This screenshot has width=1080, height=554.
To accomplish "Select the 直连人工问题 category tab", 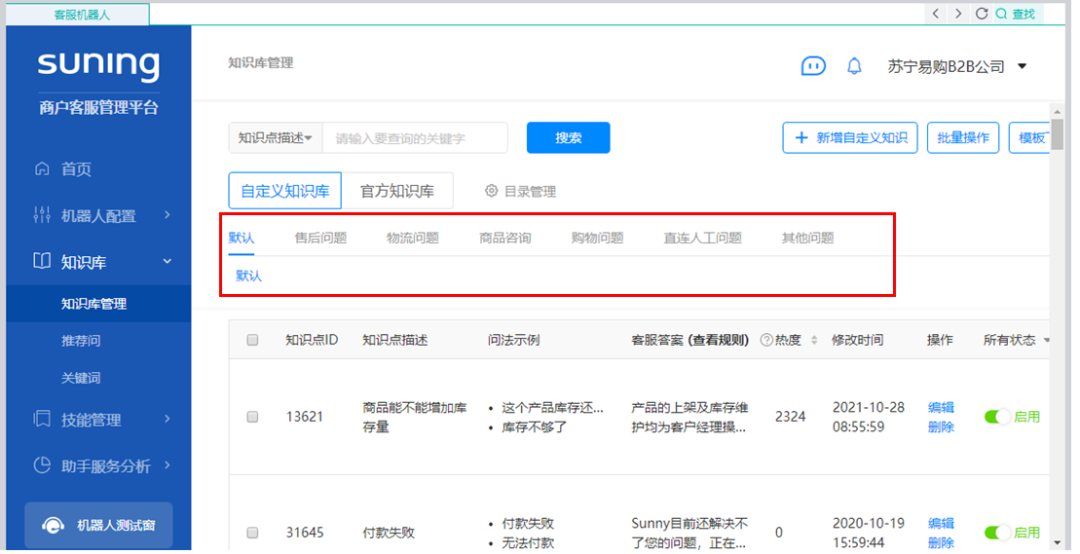I will point(703,238).
